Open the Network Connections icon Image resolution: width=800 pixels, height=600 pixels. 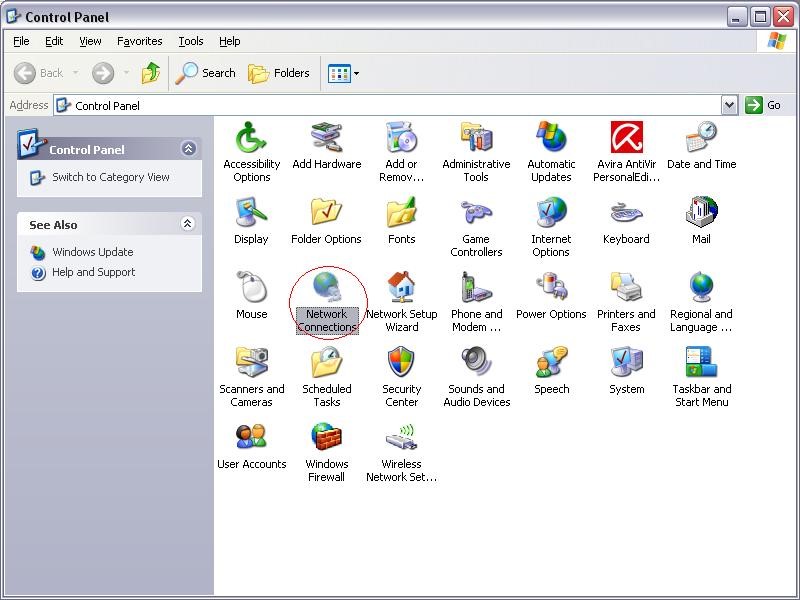coord(327,288)
